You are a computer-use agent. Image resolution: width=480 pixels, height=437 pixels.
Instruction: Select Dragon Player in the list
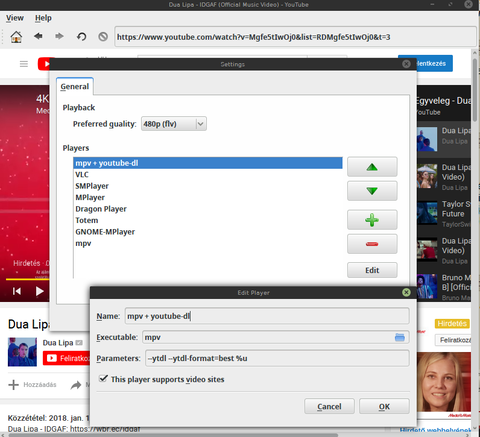(208, 209)
